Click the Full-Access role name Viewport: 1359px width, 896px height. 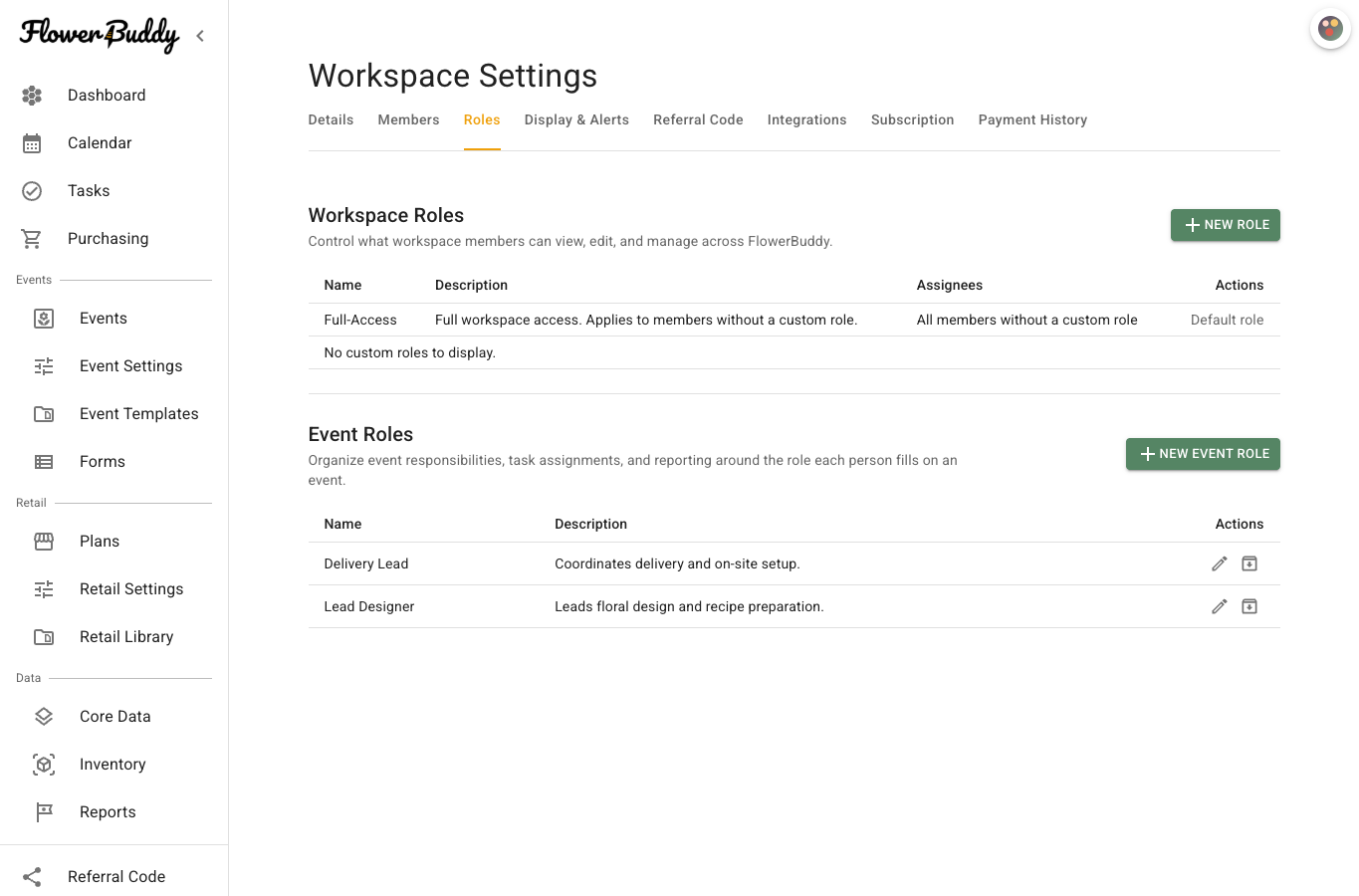click(360, 321)
